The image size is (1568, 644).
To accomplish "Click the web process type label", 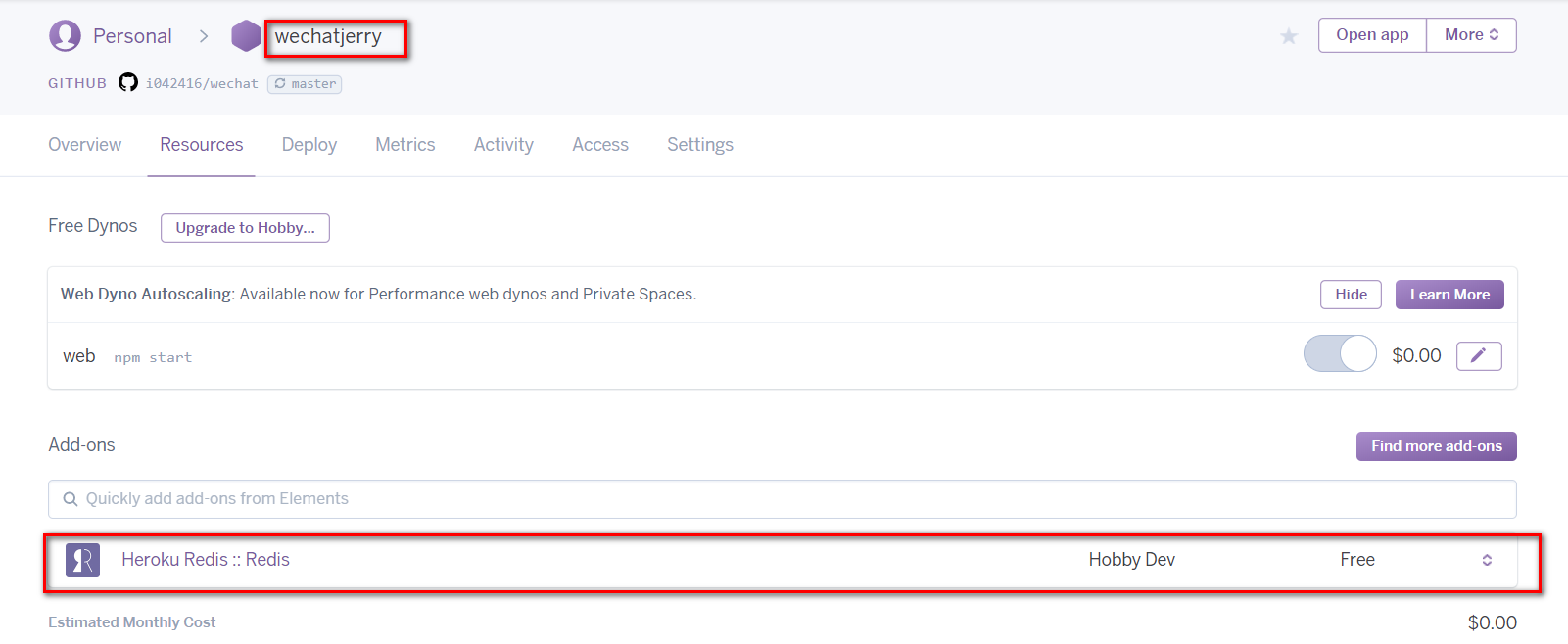I will [x=79, y=356].
